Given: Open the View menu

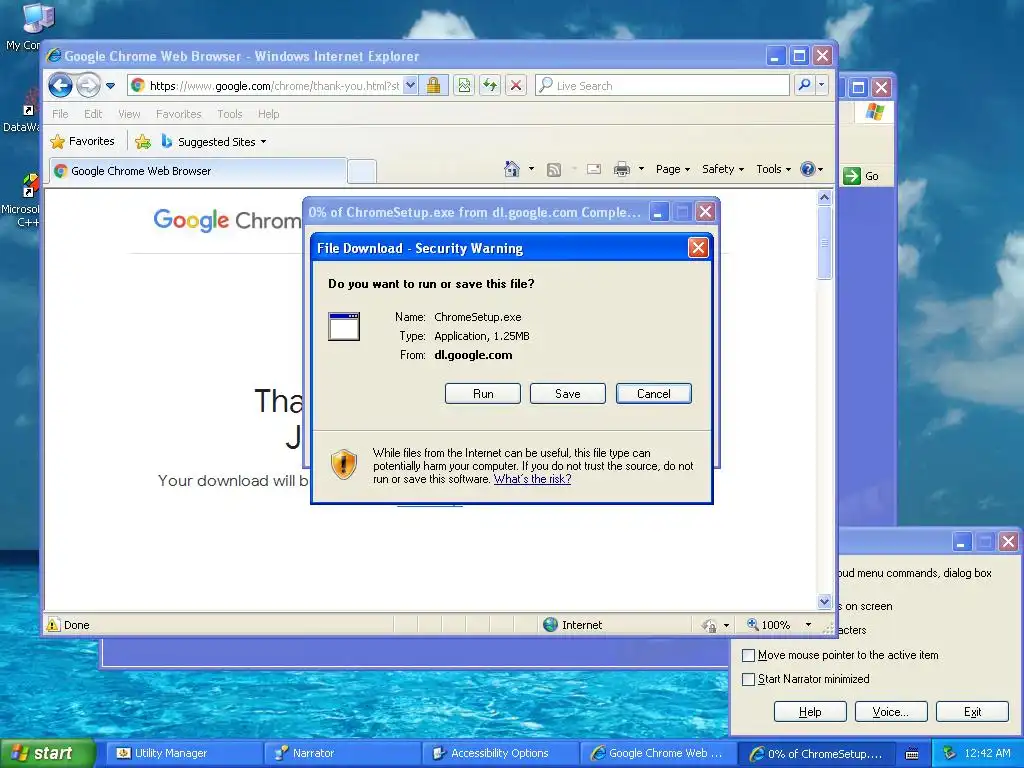Looking at the screenshot, I should [x=129, y=114].
